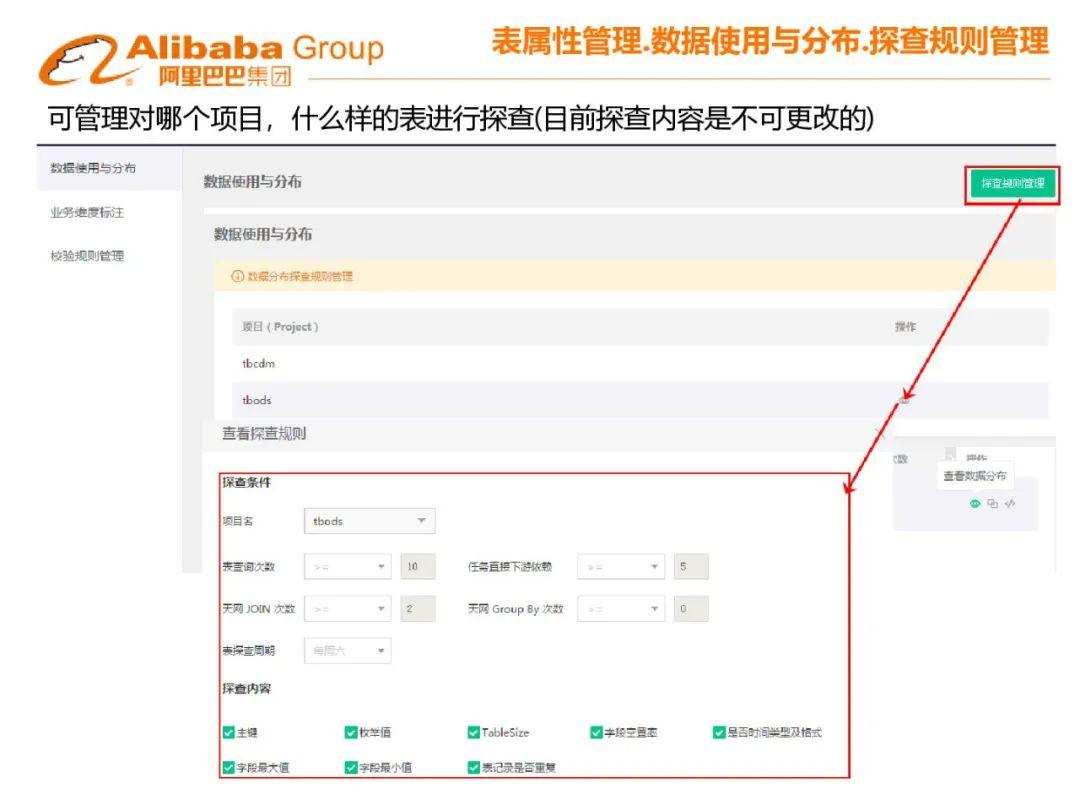Toggle the 主键 checkbox

pyautogui.click(x=229, y=732)
